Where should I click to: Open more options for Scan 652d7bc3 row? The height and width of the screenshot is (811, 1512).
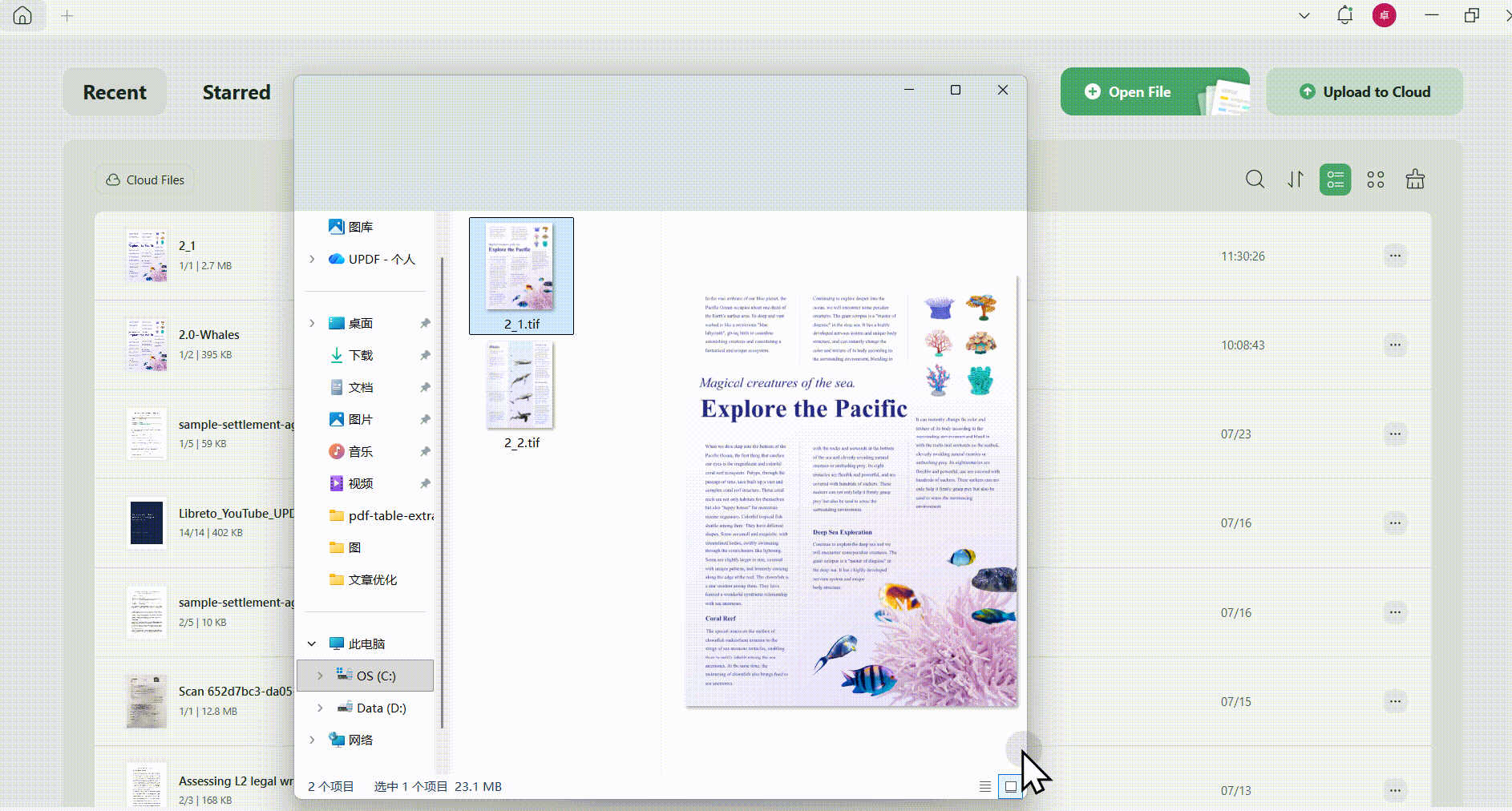pyautogui.click(x=1395, y=701)
